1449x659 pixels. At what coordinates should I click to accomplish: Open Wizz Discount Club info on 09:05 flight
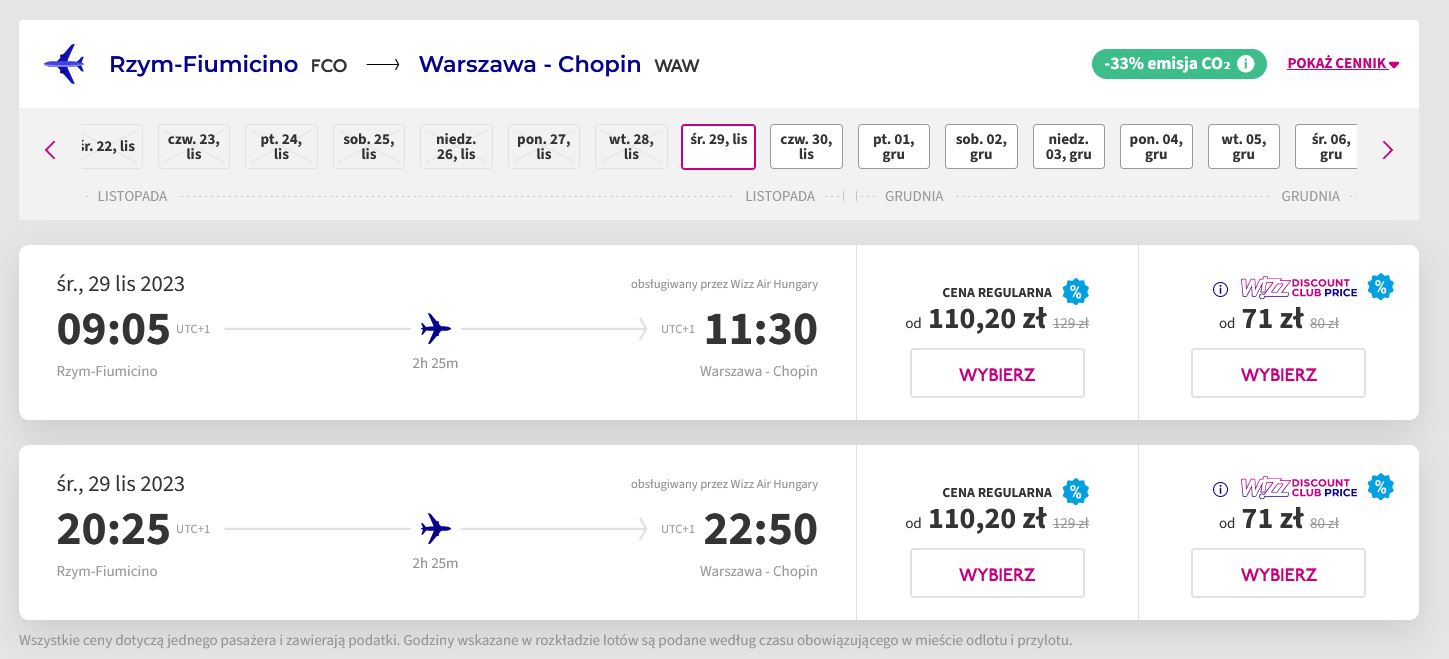(1220, 290)
